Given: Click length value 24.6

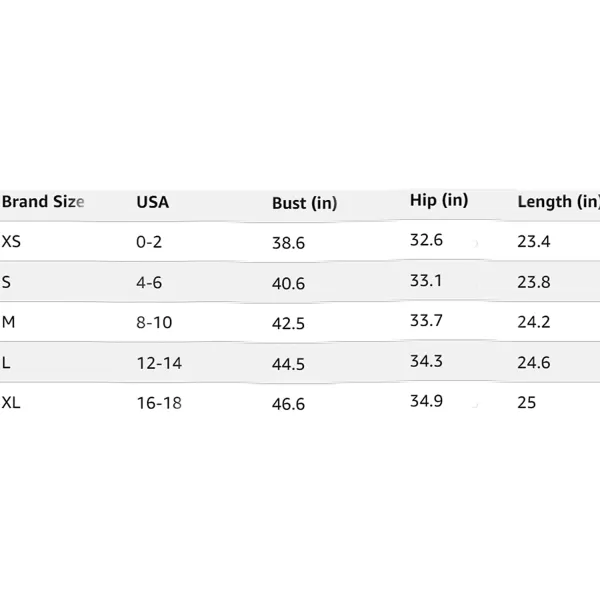Looking at the screenshot, I should 534,362.
